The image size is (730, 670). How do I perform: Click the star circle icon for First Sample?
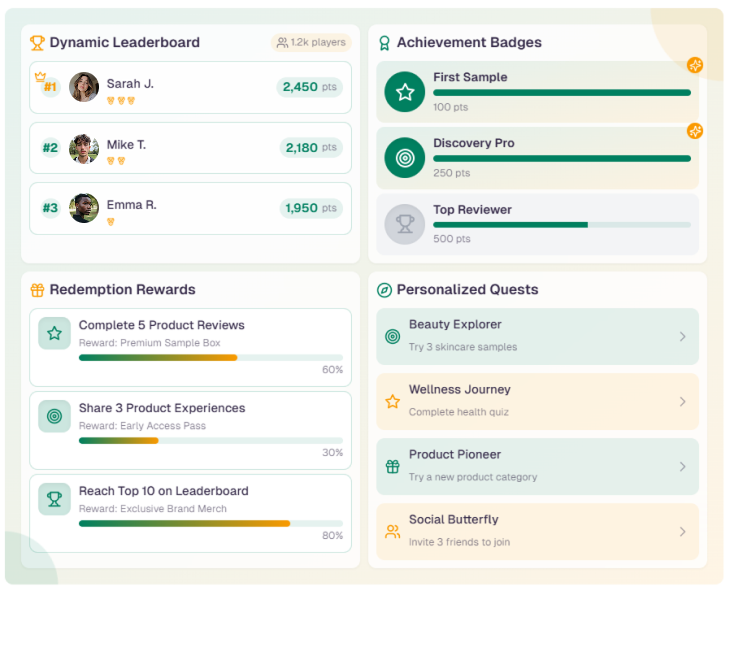click(x=405, y=92)
